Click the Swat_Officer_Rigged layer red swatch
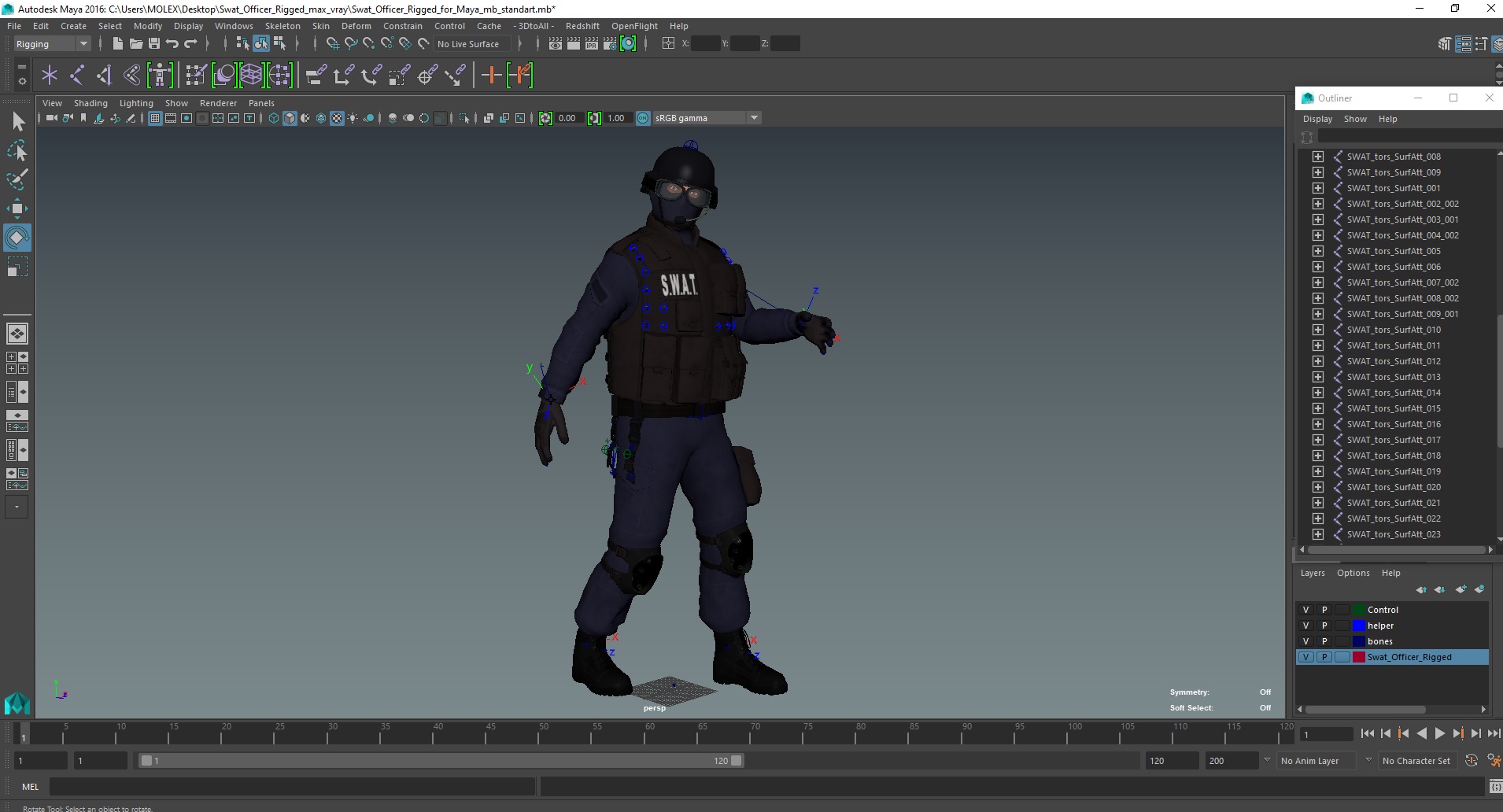 tap(1358, 657)
